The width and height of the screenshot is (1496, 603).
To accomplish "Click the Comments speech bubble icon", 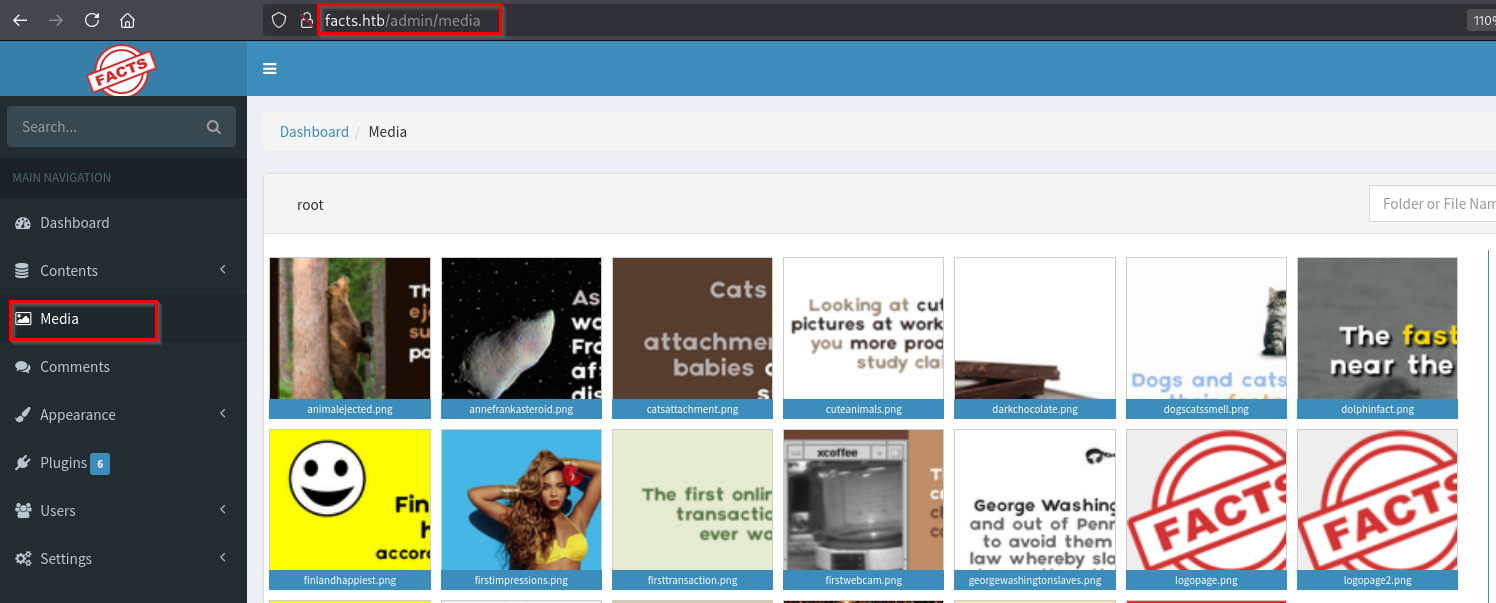I will tap(23, 367).
